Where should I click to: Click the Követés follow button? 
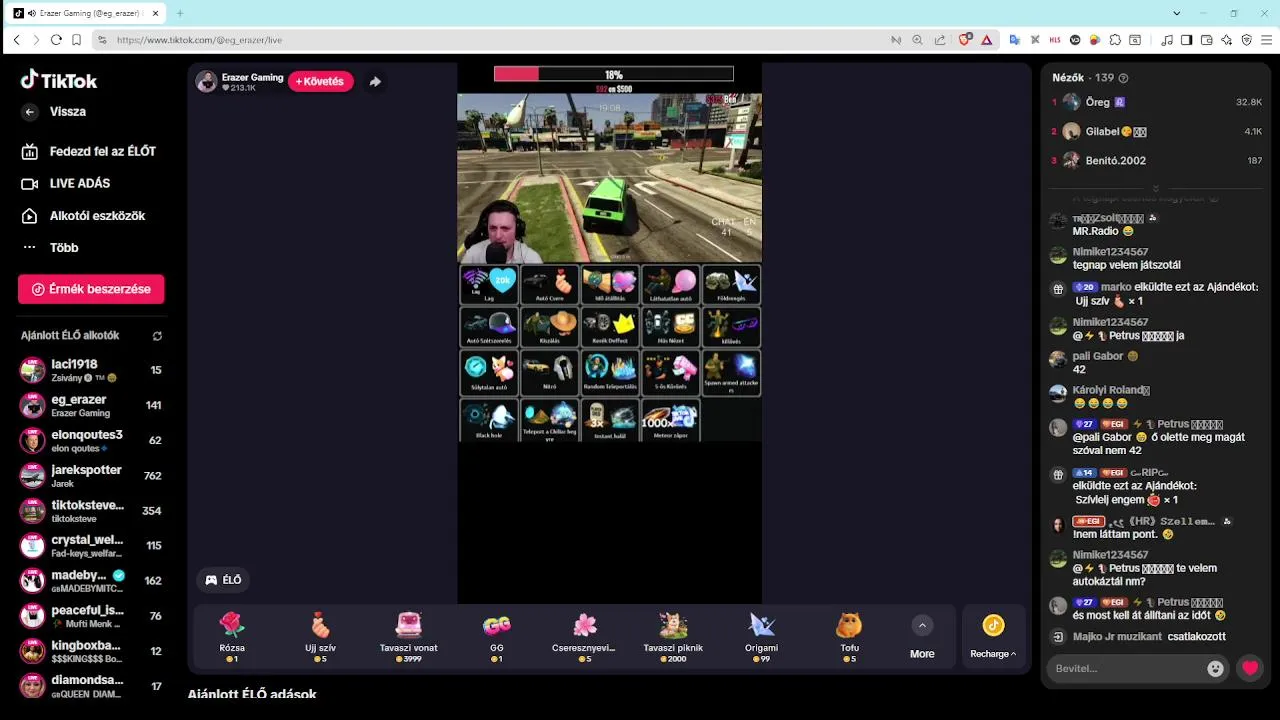click(x=320, y=82)
